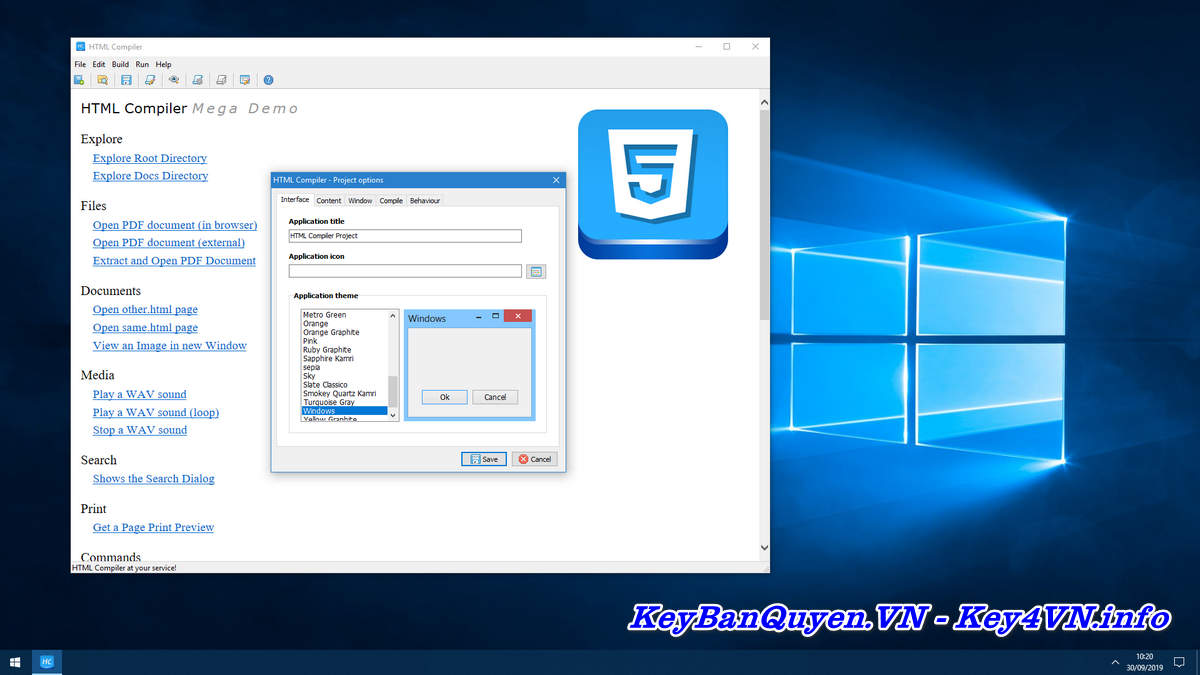Show hidden tray icons chevron
1200x675 pixels.
1115,662
